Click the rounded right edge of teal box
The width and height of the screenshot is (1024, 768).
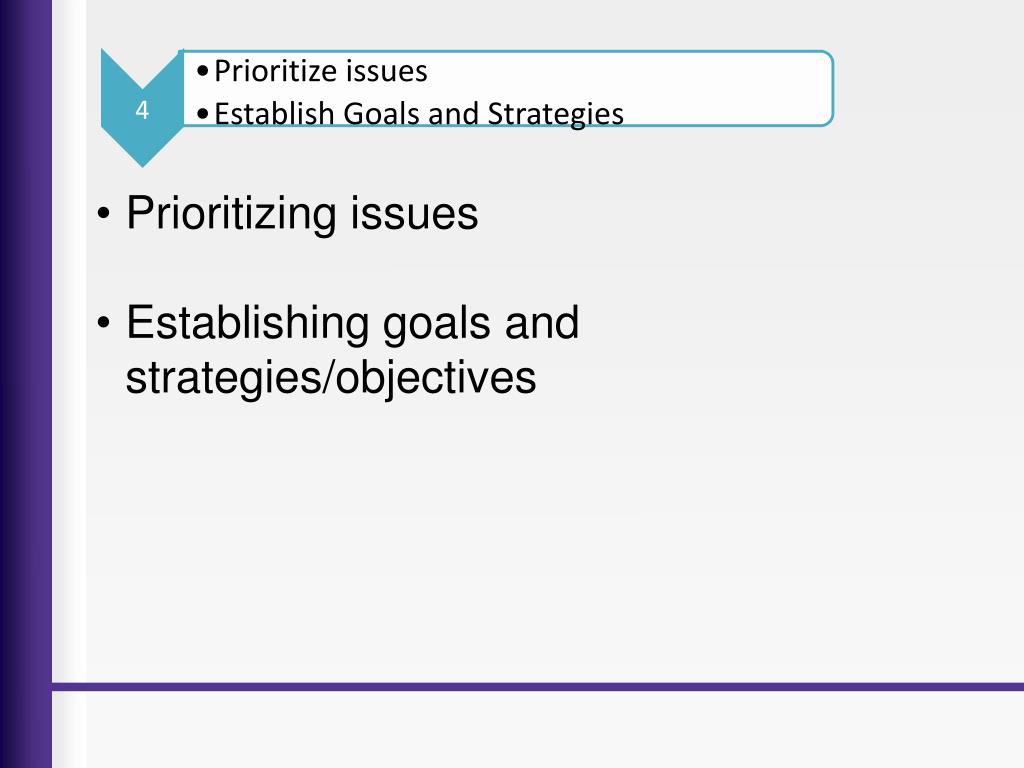pos(830,88)
